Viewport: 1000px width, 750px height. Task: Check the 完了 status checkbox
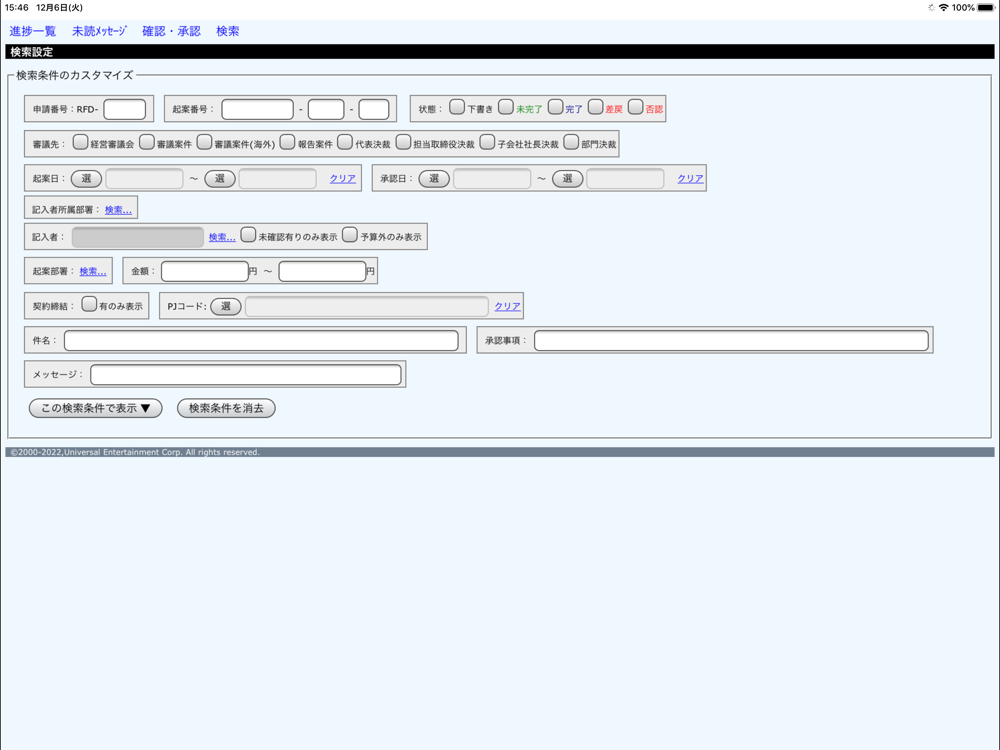[x=555, y=107]
